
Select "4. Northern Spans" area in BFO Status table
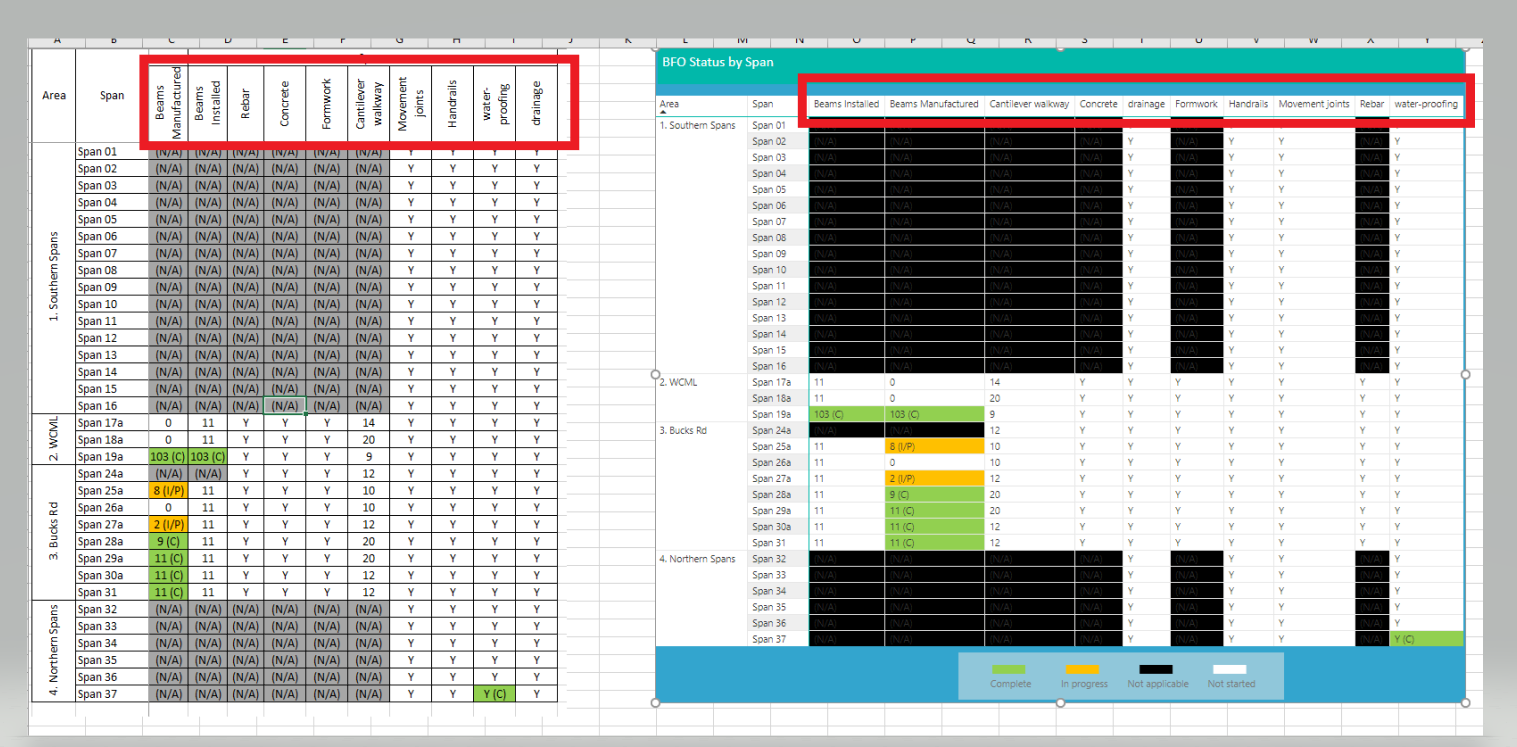tap(698, 559)
